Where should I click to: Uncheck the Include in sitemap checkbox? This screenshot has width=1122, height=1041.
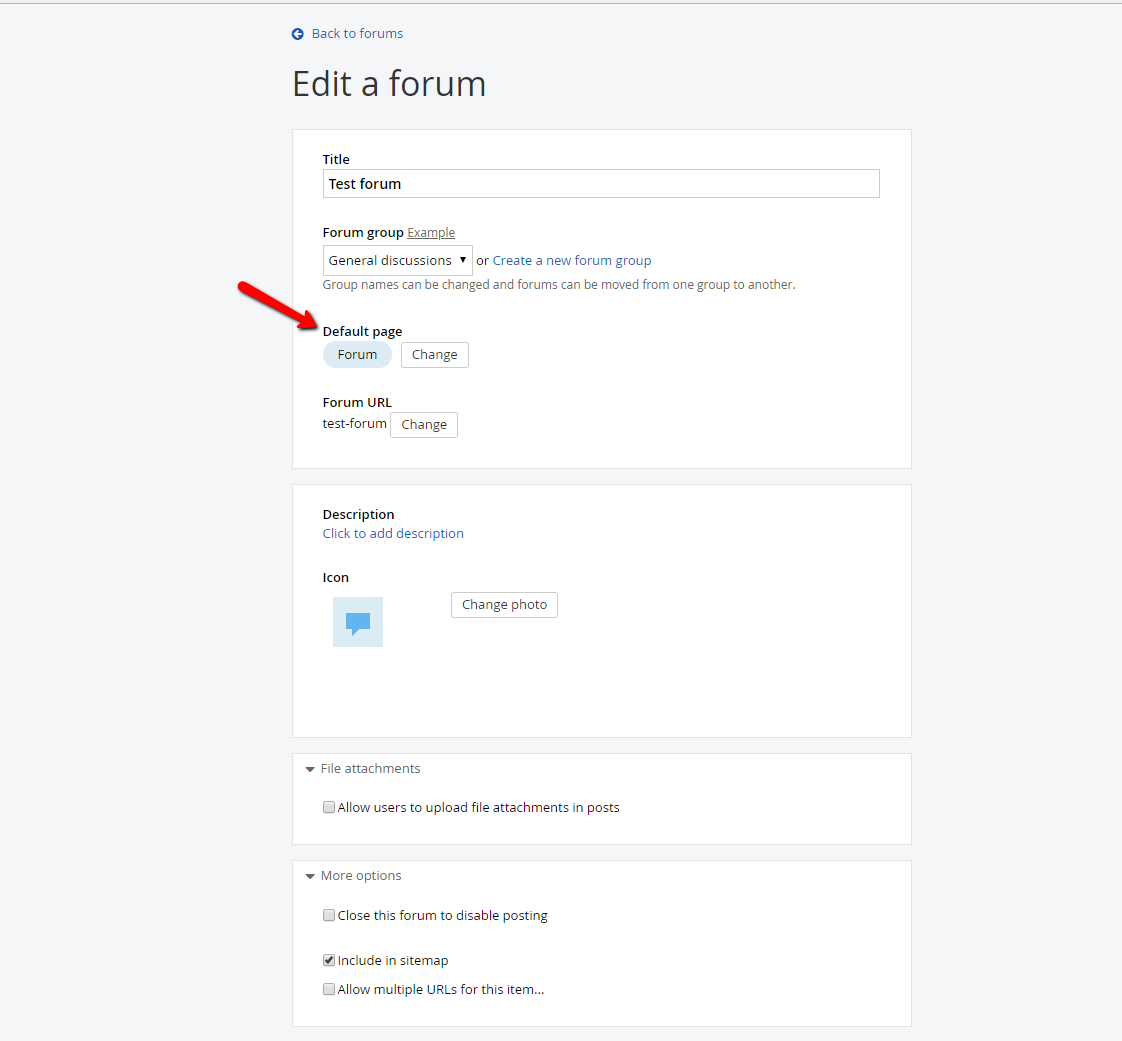[x=328, y=960]
